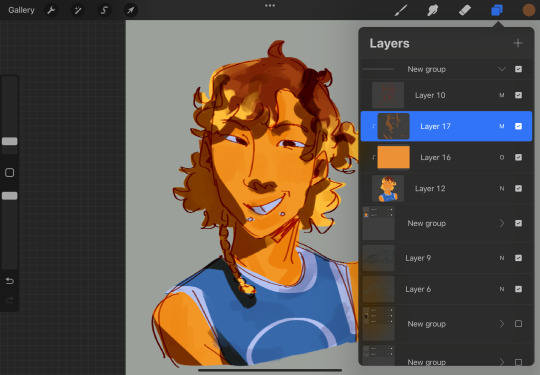Open the Actions wrench menu
This screenshot has height=375, width=540.
[x=51, y=10]
